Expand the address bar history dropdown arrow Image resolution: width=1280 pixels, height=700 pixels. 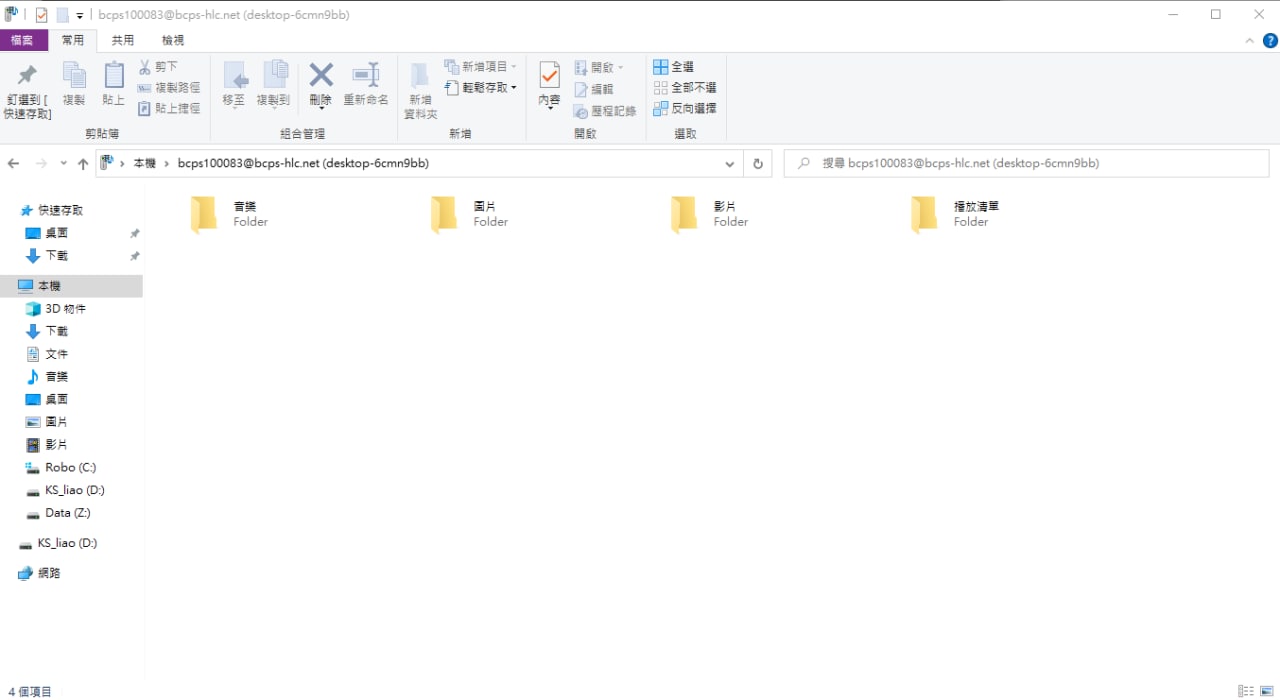click(730, 164)
